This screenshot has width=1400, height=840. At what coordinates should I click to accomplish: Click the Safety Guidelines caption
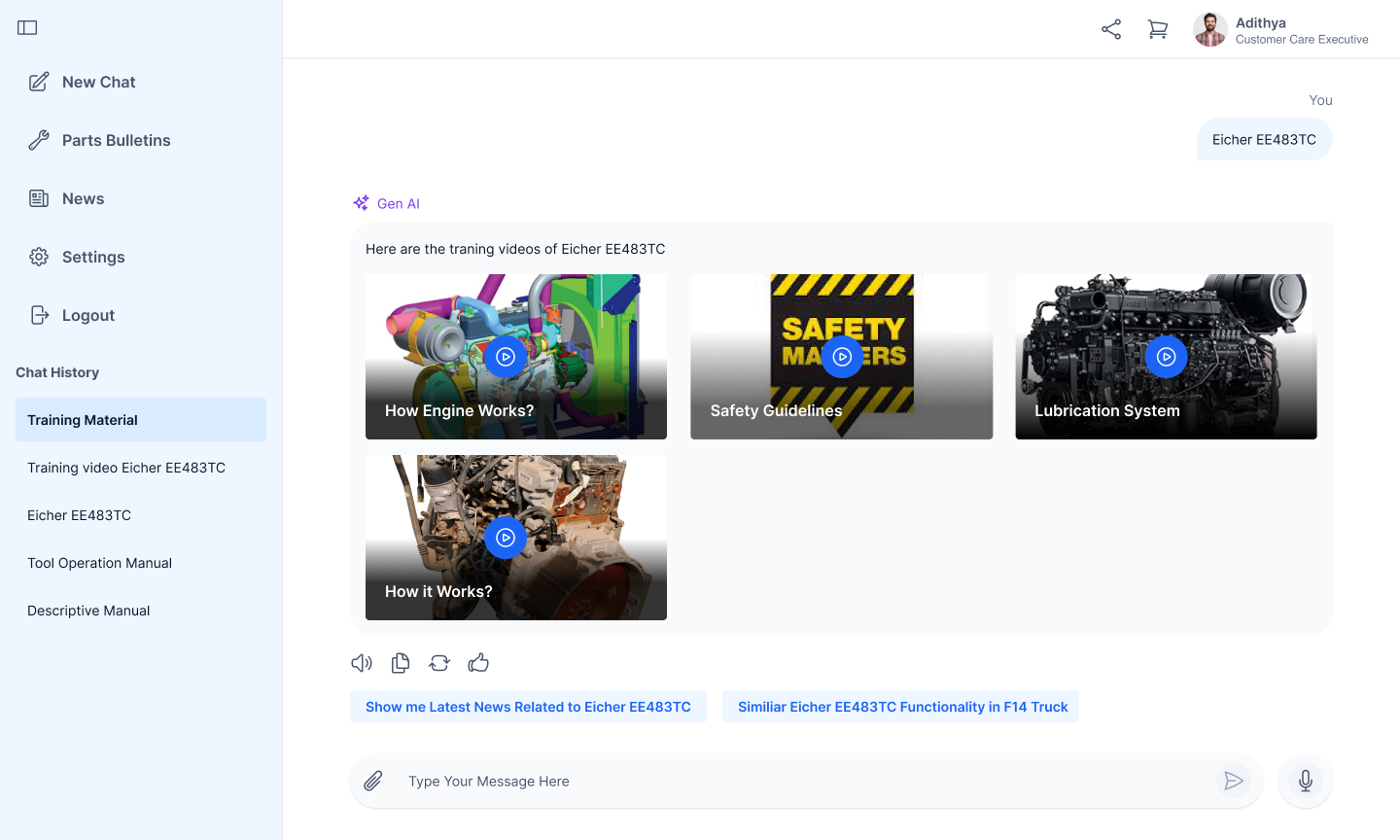(x=776, y=410)
